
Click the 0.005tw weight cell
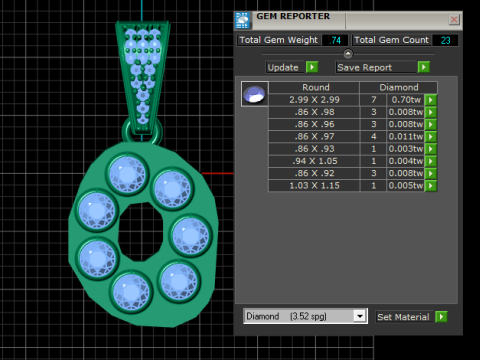[406, 186]
